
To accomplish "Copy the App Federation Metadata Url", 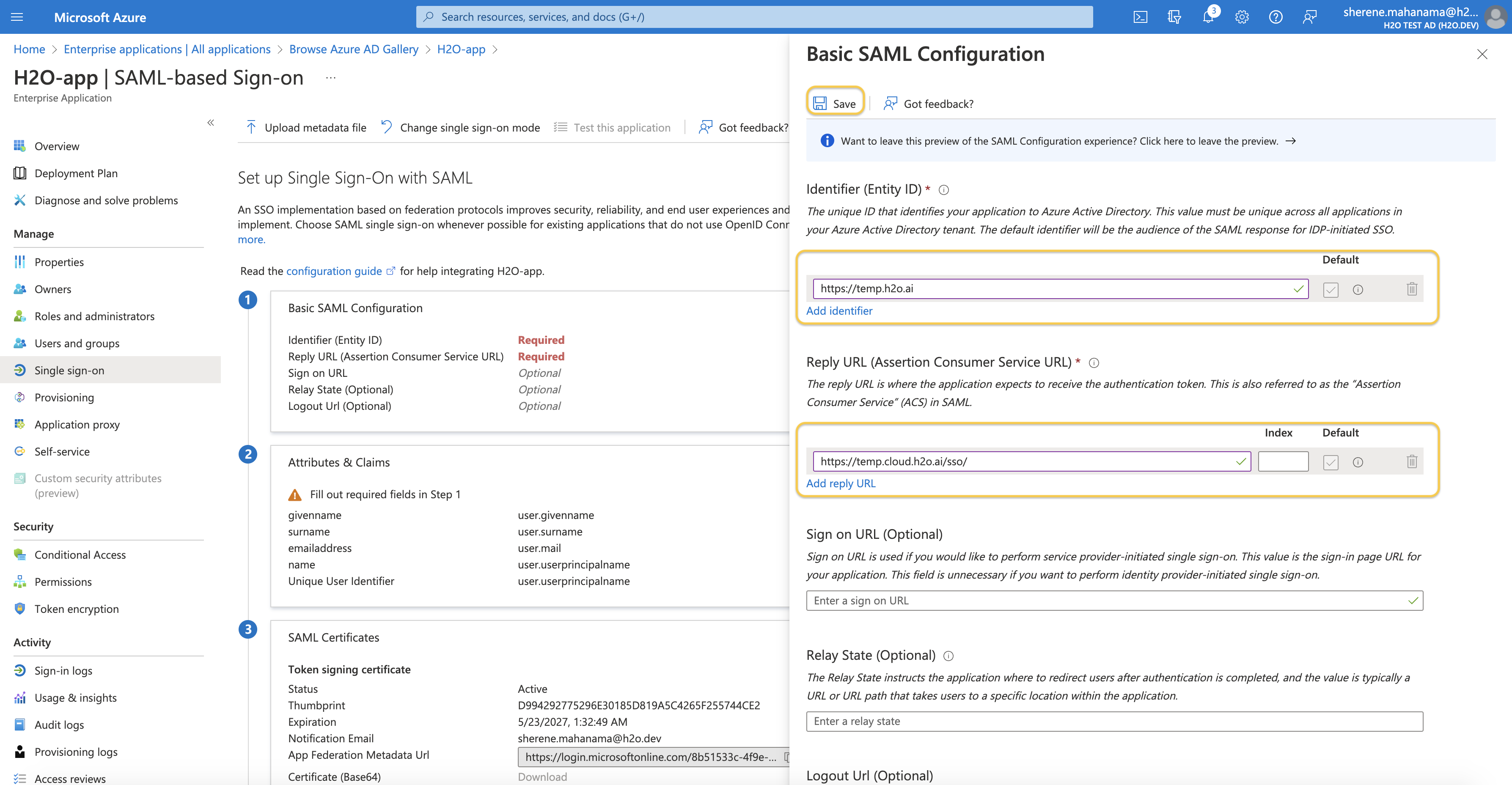I will (786, 757).
